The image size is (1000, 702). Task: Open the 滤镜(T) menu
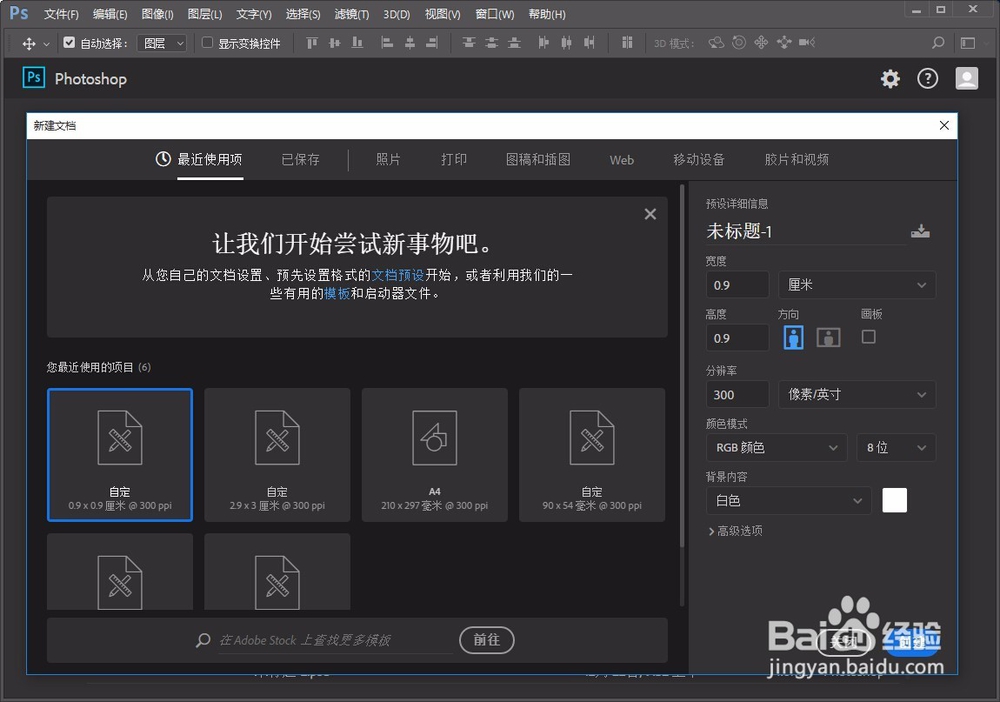tap(351, 14)
